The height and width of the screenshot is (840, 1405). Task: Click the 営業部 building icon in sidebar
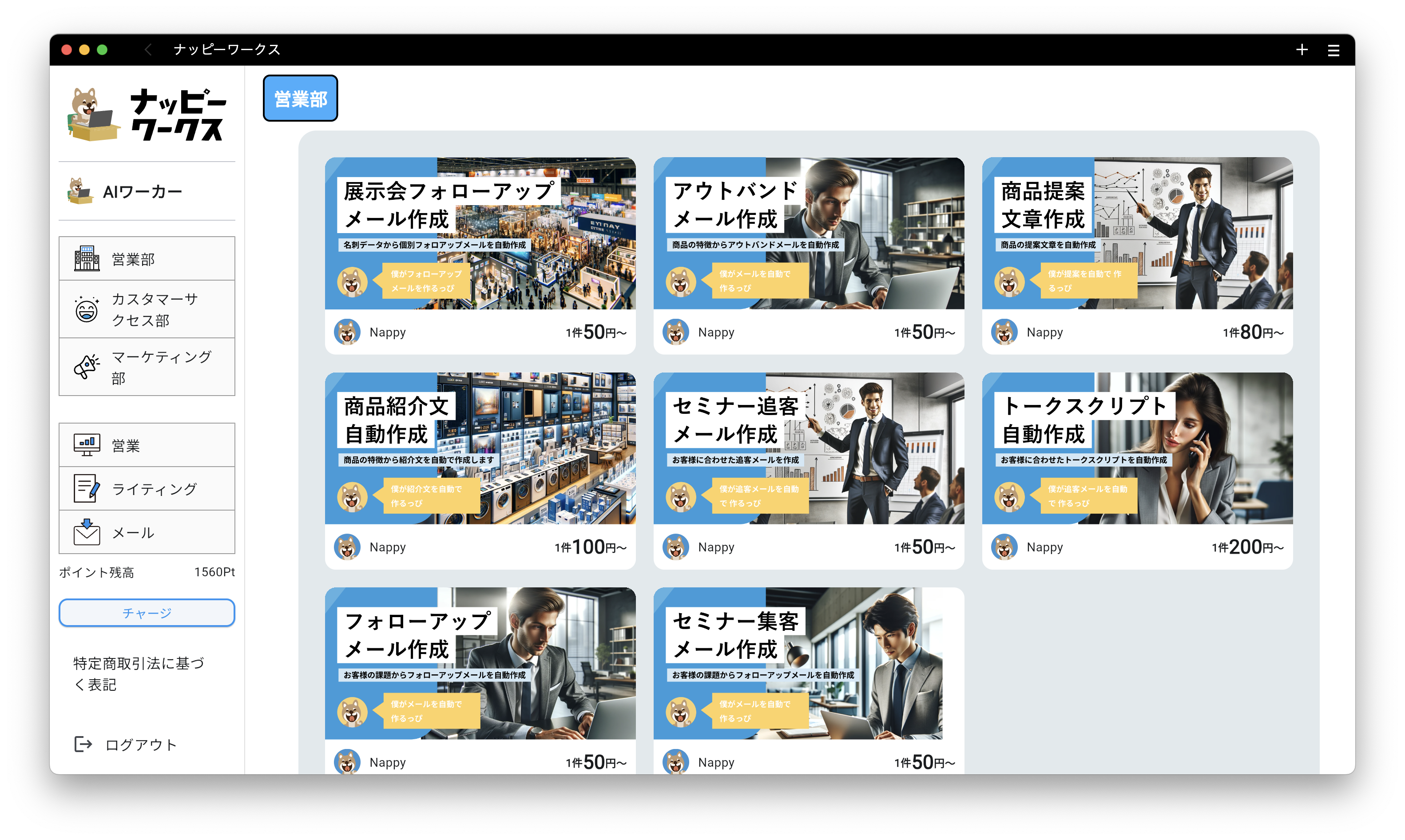(x=87, y=259)
